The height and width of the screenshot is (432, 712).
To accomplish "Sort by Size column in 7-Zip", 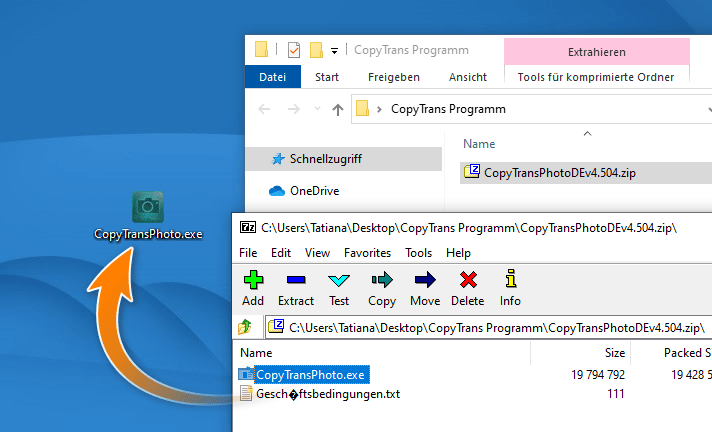I will tap(615, 353).
